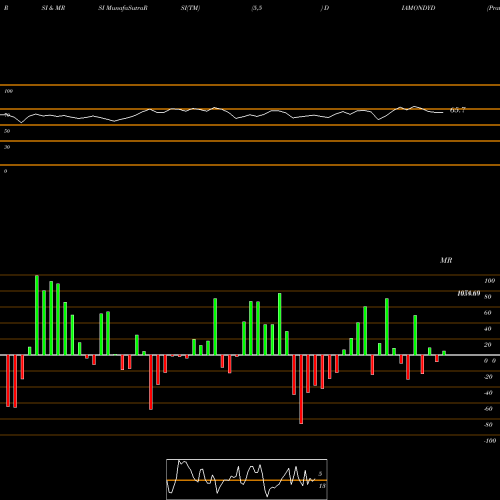Click the "SI & MR" header text

53,8
